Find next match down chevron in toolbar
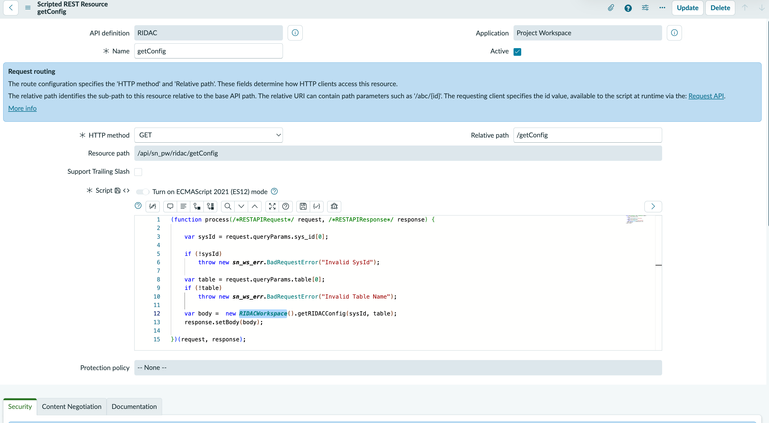The width and height of the screenshot is (769, 423). click(241, 206)
